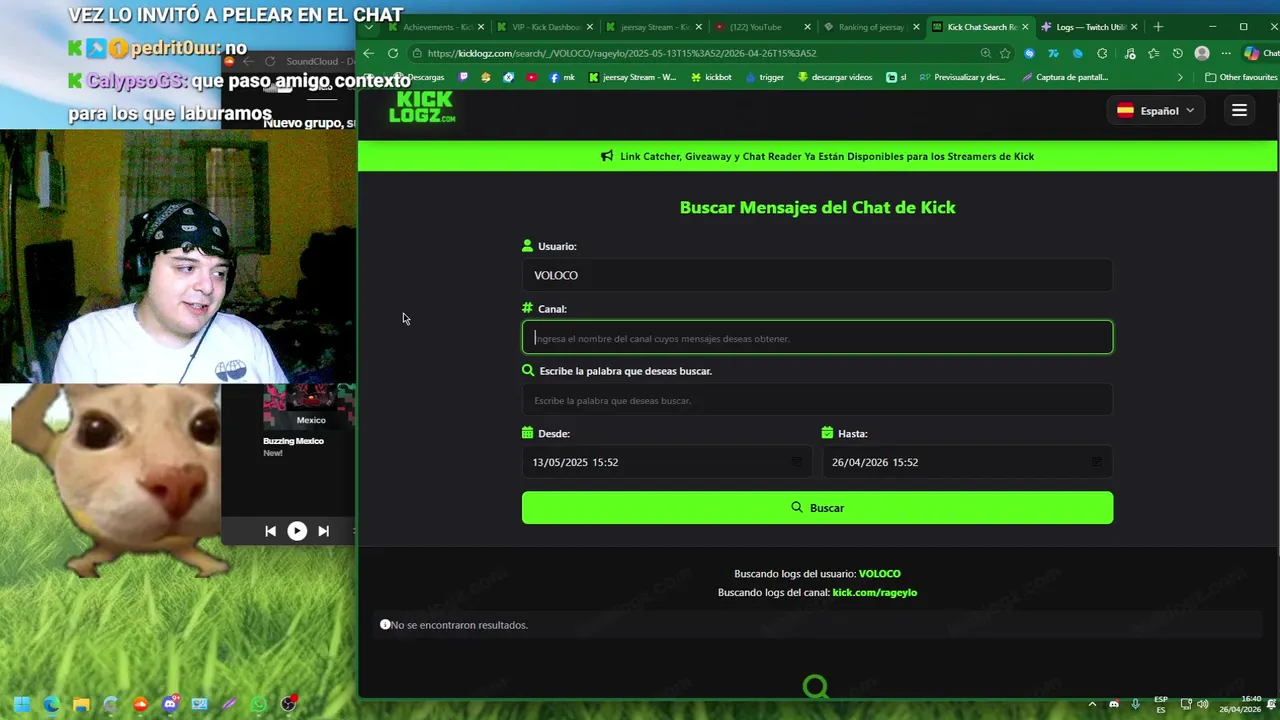Open the trigger bookmark
This screenshot has height=720, width=1280.
(x=765, y=77)
